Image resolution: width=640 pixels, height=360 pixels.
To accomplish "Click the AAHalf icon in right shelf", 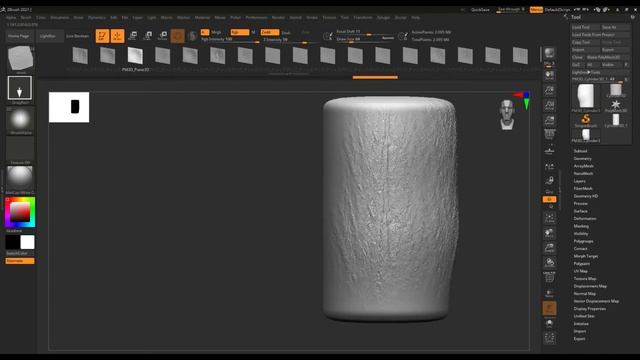I will 549,120.
